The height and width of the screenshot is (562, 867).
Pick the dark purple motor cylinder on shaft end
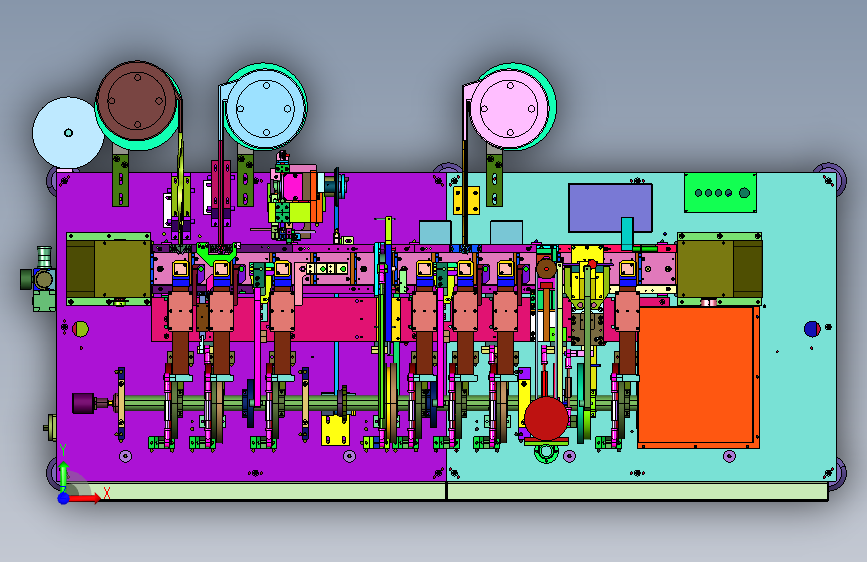pos(83,403)
